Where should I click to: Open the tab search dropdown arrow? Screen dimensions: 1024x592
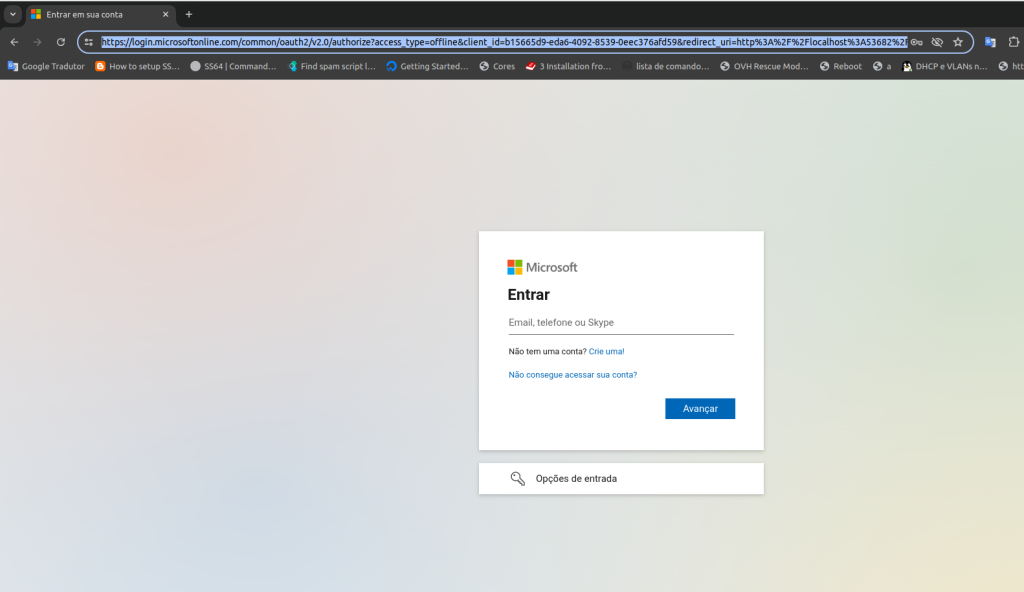12,14
